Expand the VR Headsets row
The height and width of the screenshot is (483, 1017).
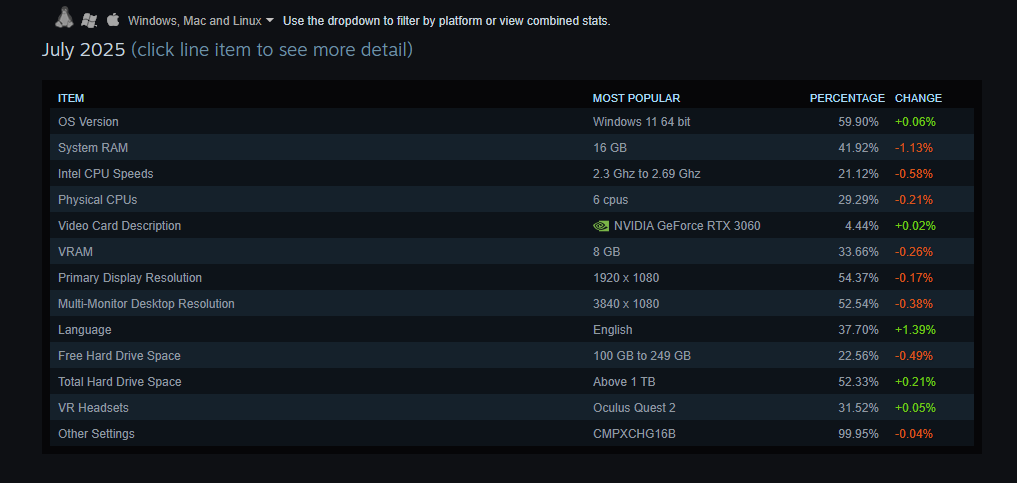(x=512, y=407)
